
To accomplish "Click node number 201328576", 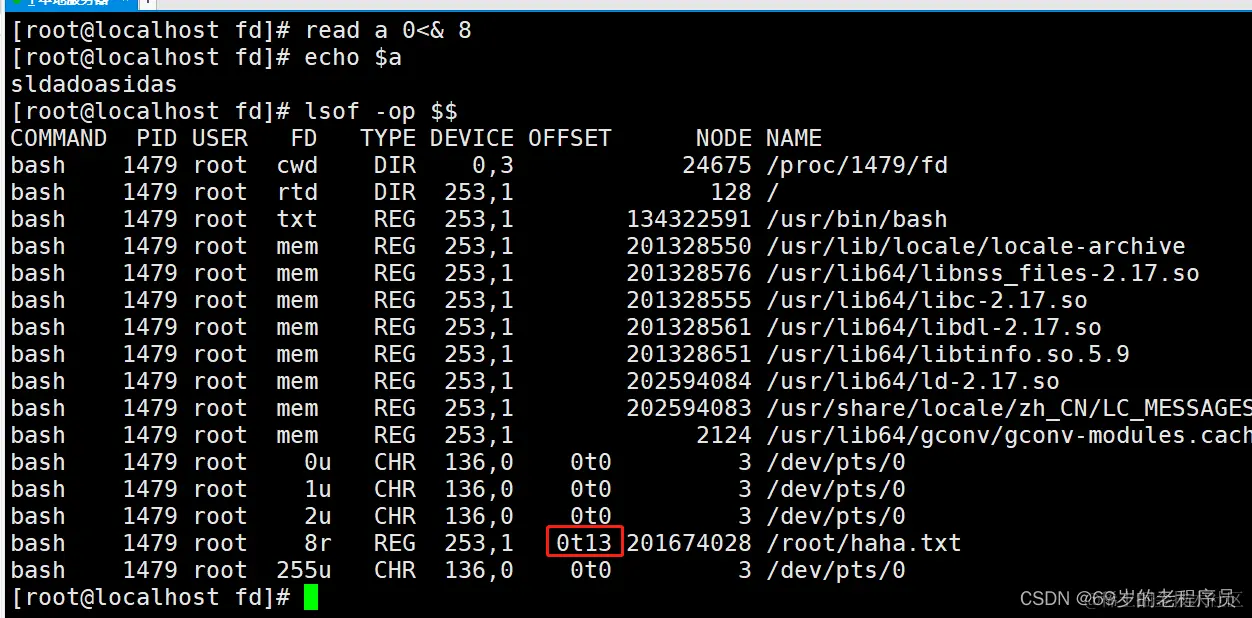I will click(x=689, y=274).
